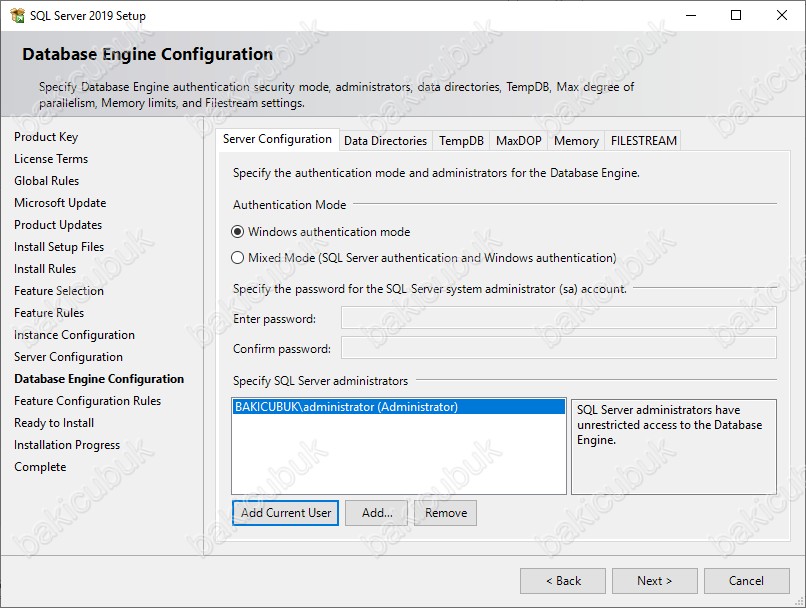Proceed with the Next button
The width and height of the screenshot is (806, 608).
(655, 581)
